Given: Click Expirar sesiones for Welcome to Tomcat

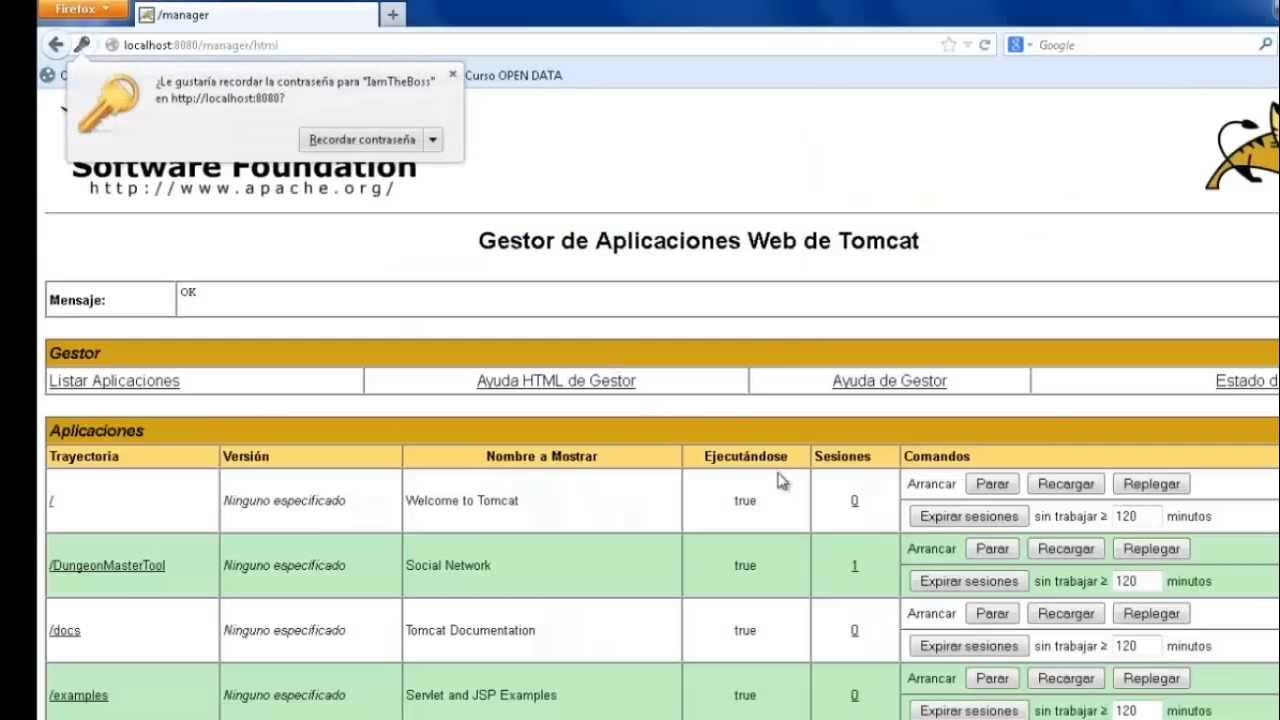Looking at the screenshot, I should [969, 517].
